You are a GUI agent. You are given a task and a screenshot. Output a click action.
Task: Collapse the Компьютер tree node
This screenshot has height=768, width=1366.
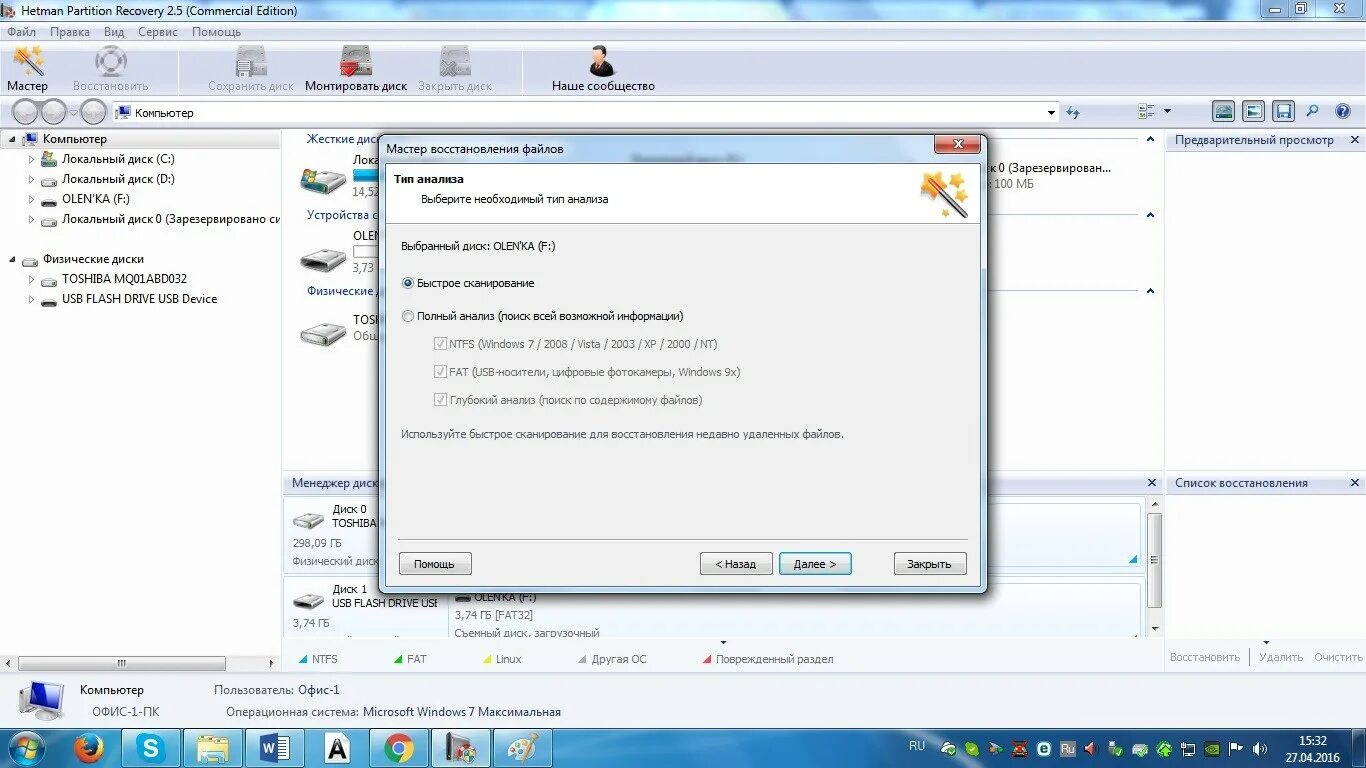tap(13, 139)
